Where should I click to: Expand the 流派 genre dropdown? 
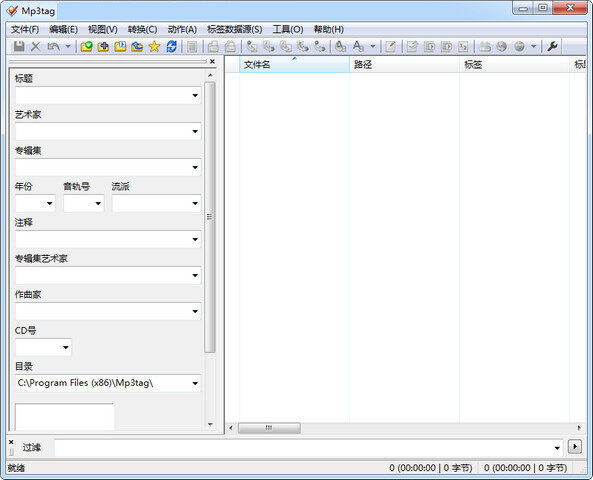195,203
